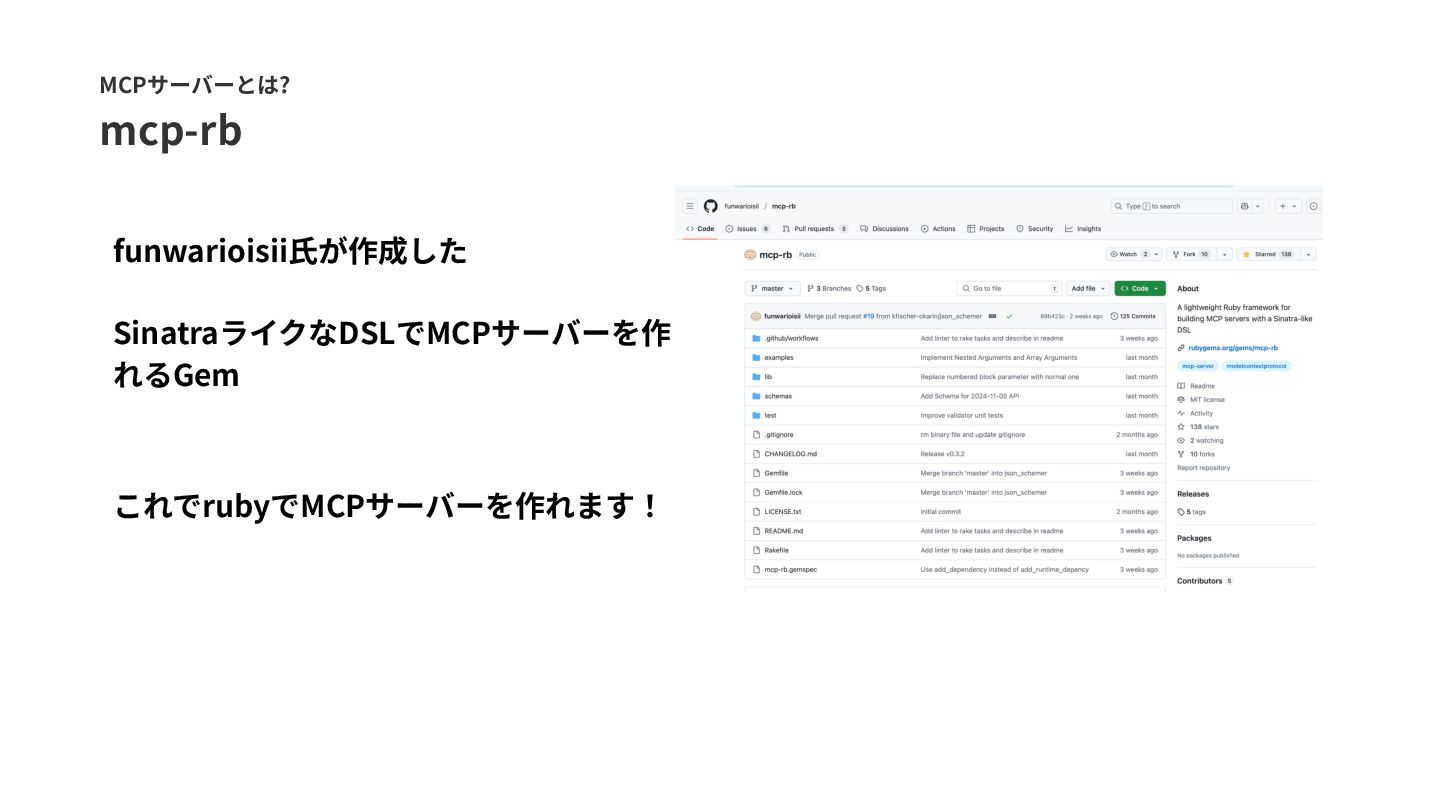Click the mcp-rb repository avatar
The width and height of the screenshot is (1440, 810).
coord(750,255)
